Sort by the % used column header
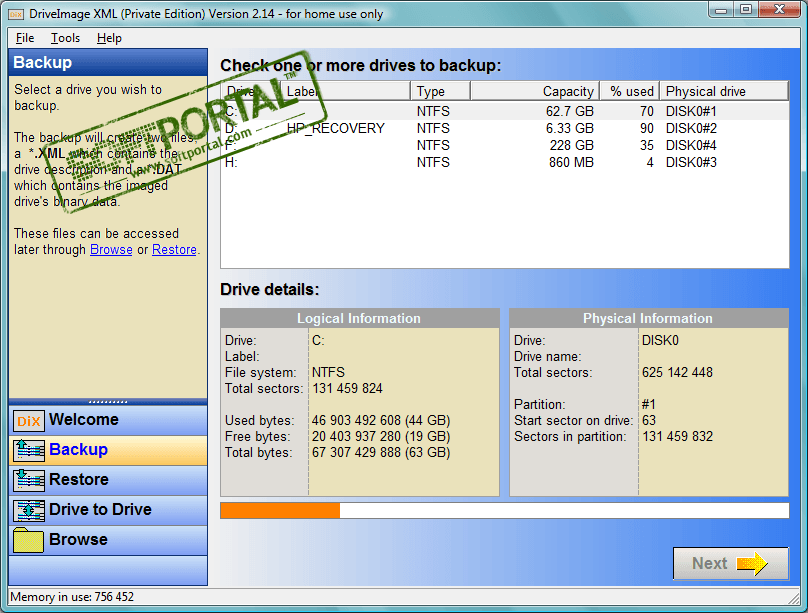Screen dimensions: 808x613 630,91
